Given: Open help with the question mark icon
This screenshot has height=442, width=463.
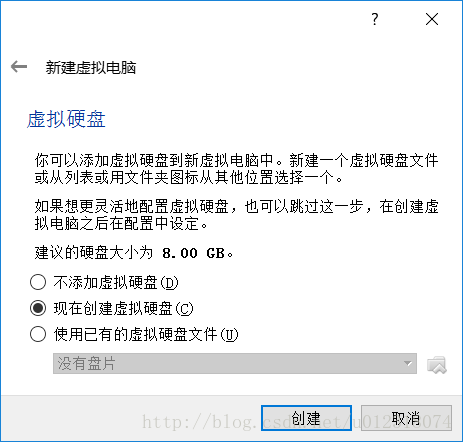Looking at the screenshot, I should [x=375, y=19].
